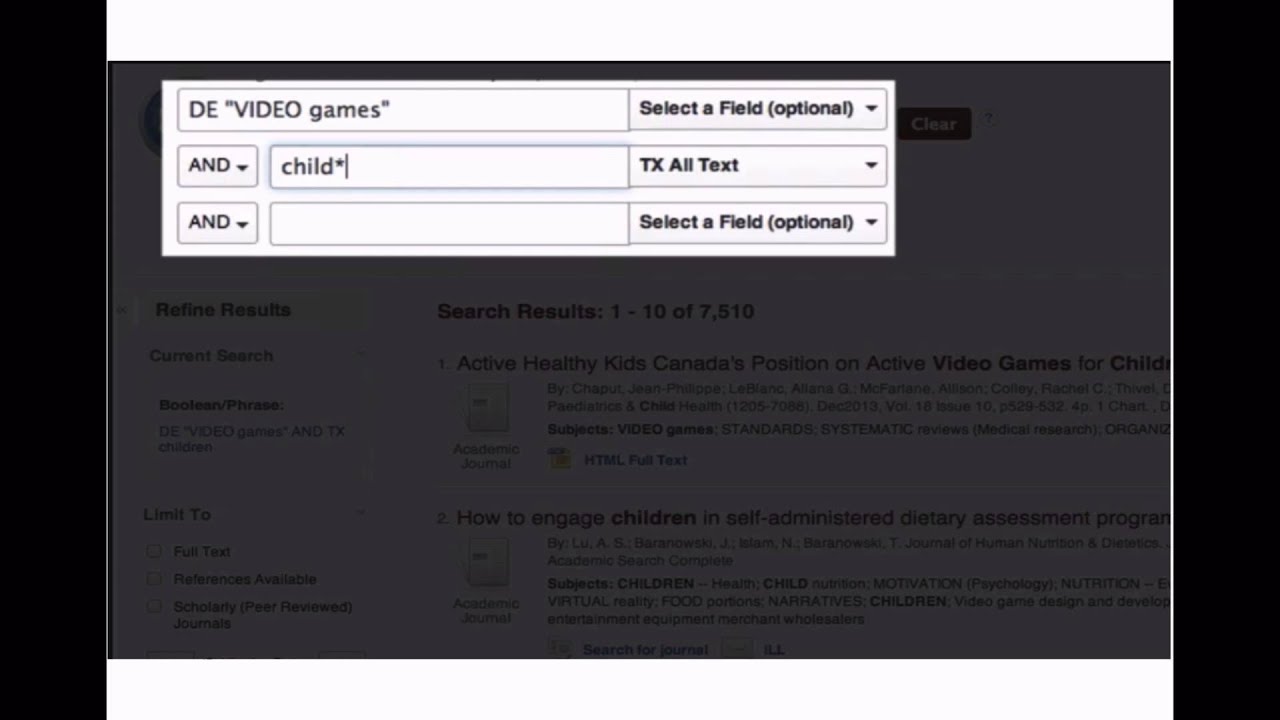Collapse the Refine Results sidebar arrows

coord(122,310)
